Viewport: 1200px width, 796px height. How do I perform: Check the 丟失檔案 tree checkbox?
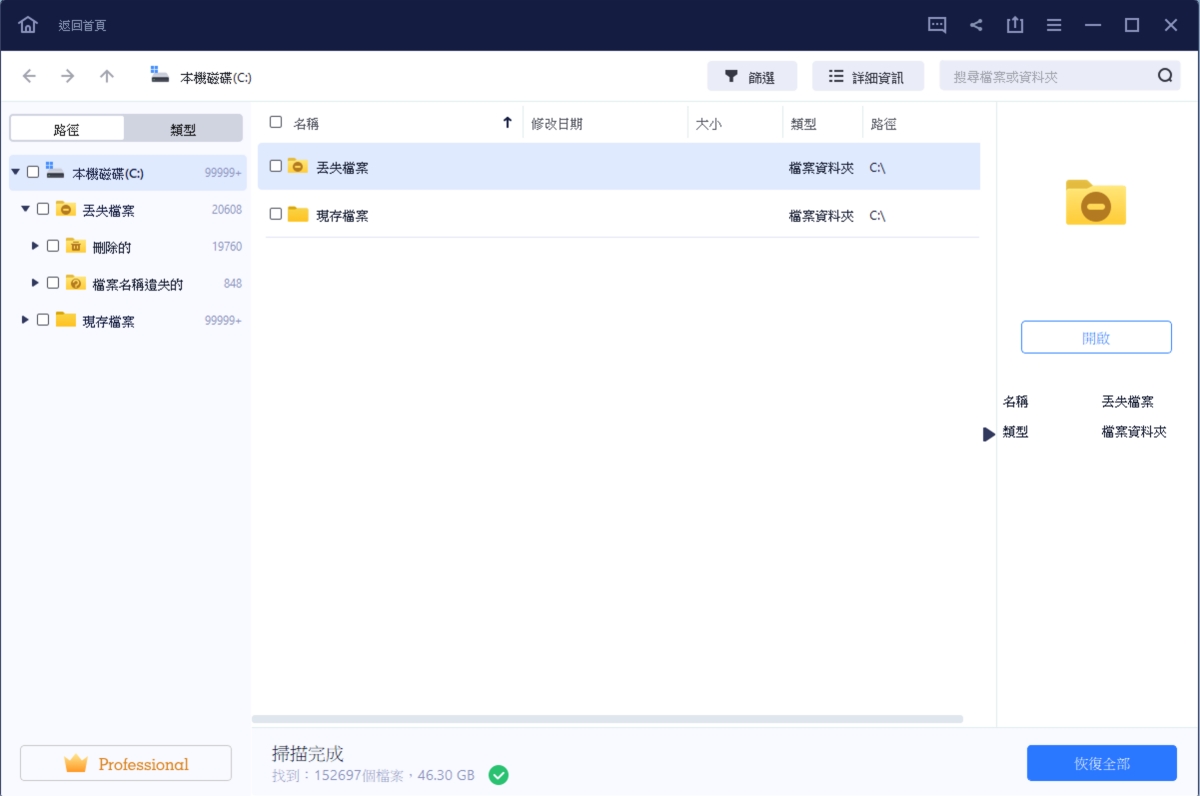click(x=43, y=209)
